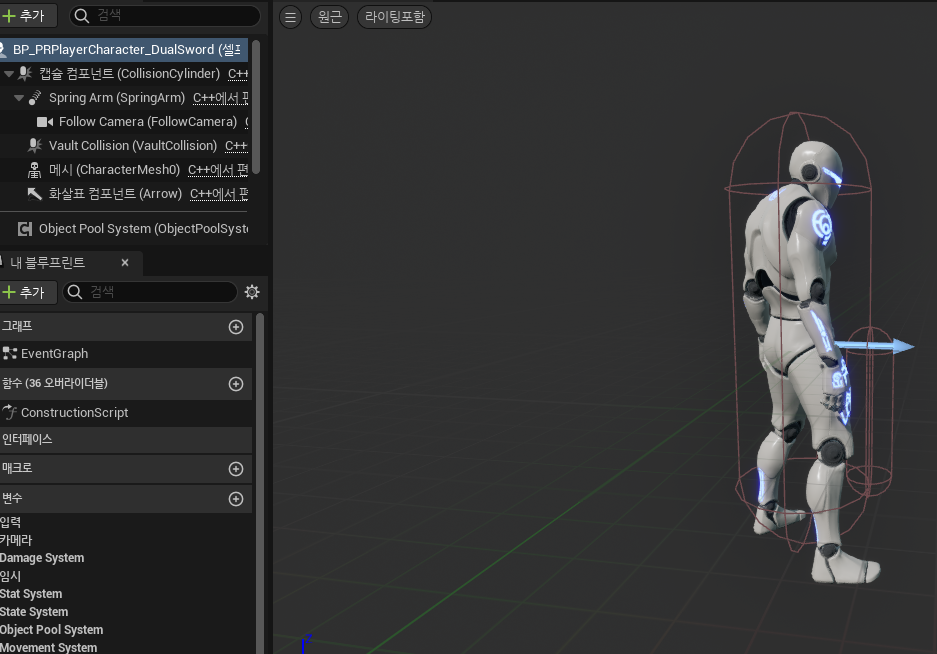Click My Blueprint panel vertical scrollbar
This screenshot has width=937, height=654.
coord(260,483)
